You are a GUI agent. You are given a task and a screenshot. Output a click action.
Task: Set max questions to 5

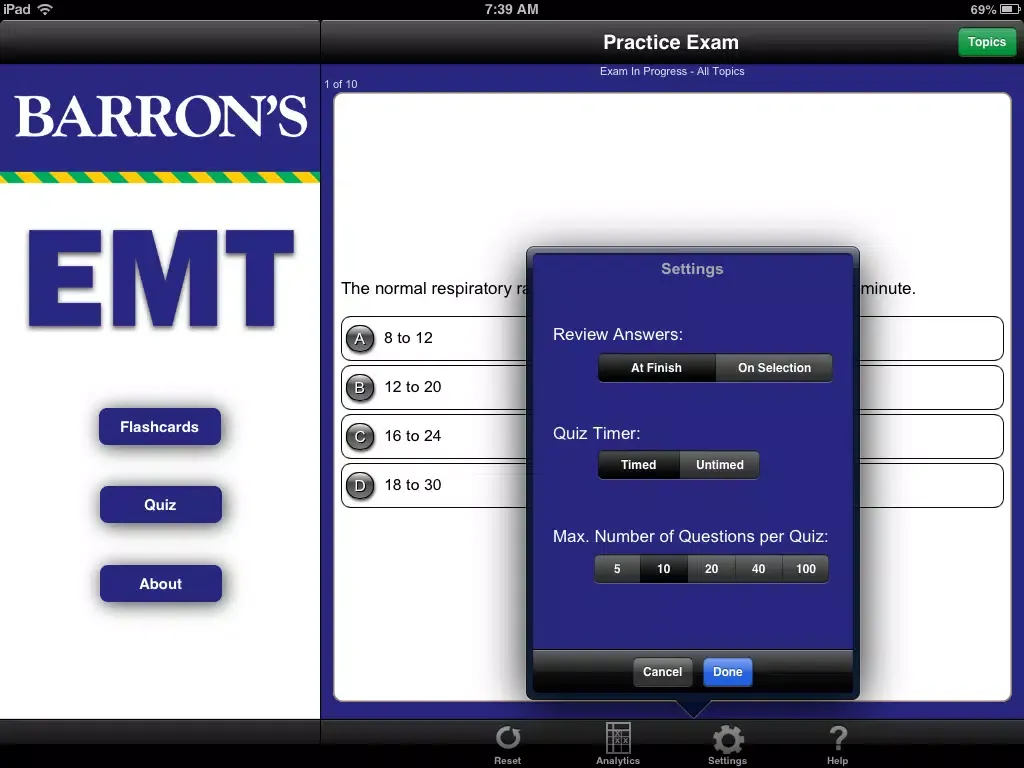point(616,569)
